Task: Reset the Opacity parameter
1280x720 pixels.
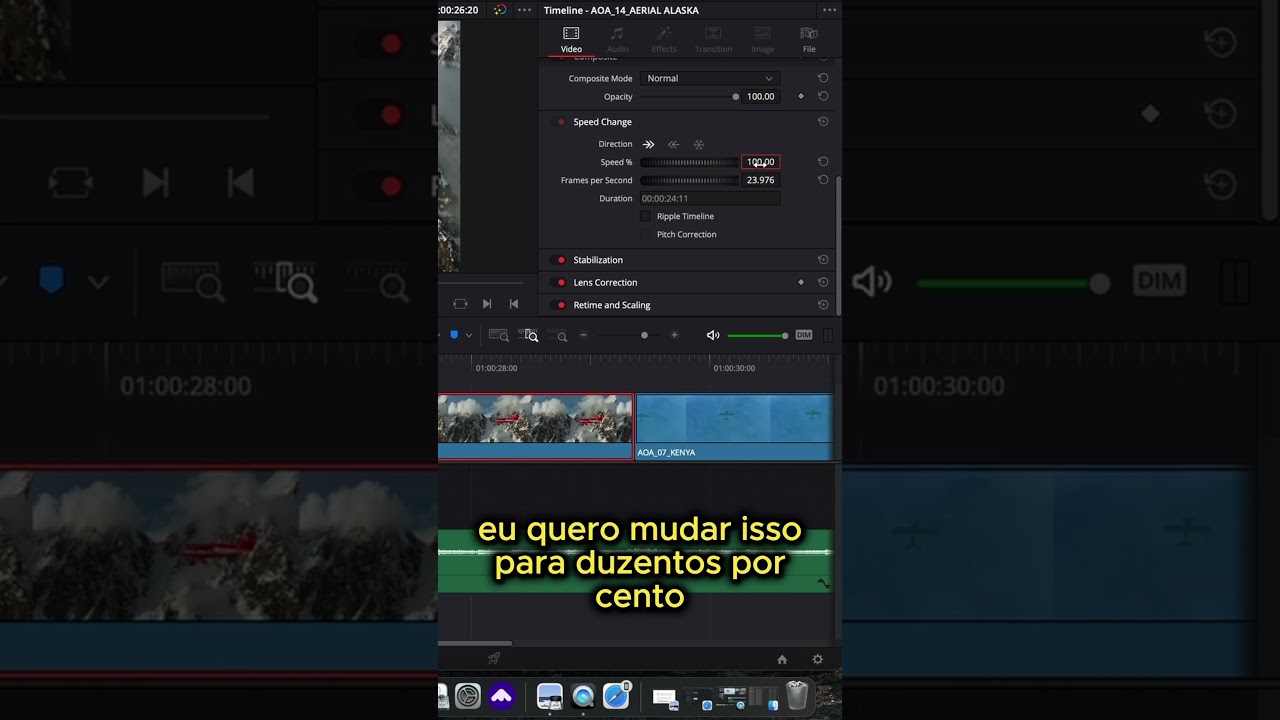Action: click(823, 97)
